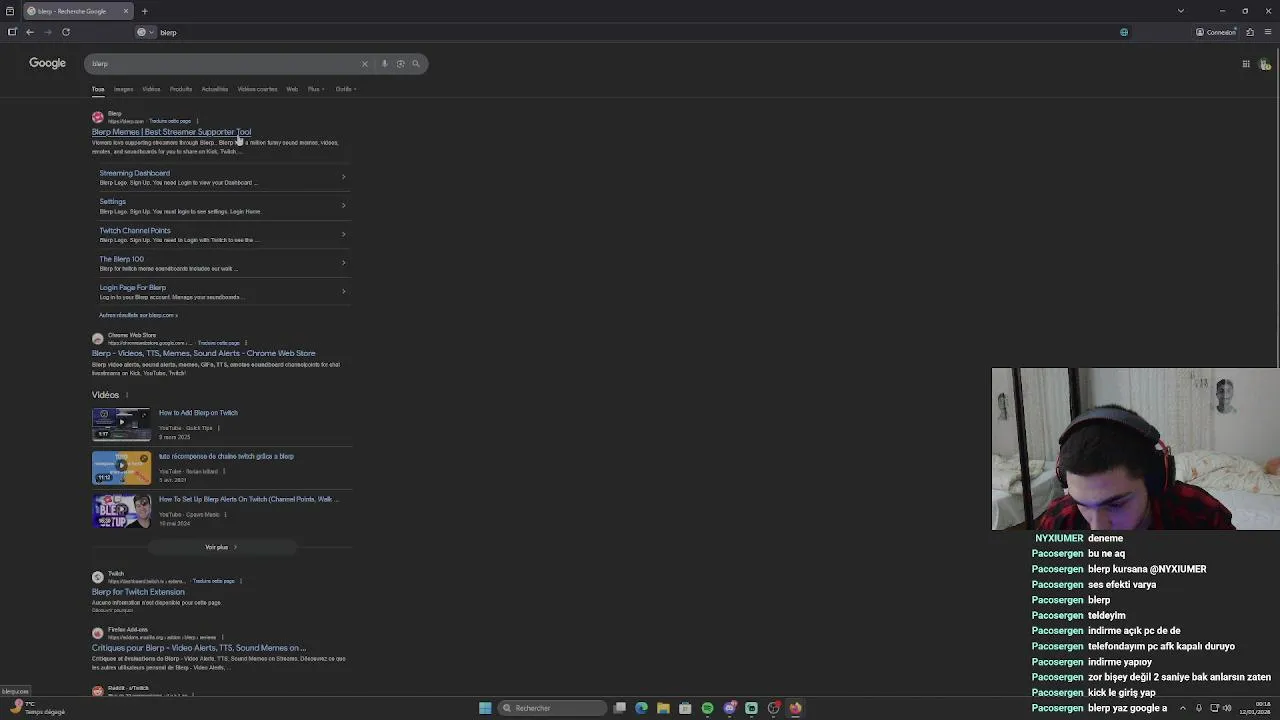Viewport: 1280px width, 720px height.
Task: Switch to Produits search tab
Action: tap(181, 89)
